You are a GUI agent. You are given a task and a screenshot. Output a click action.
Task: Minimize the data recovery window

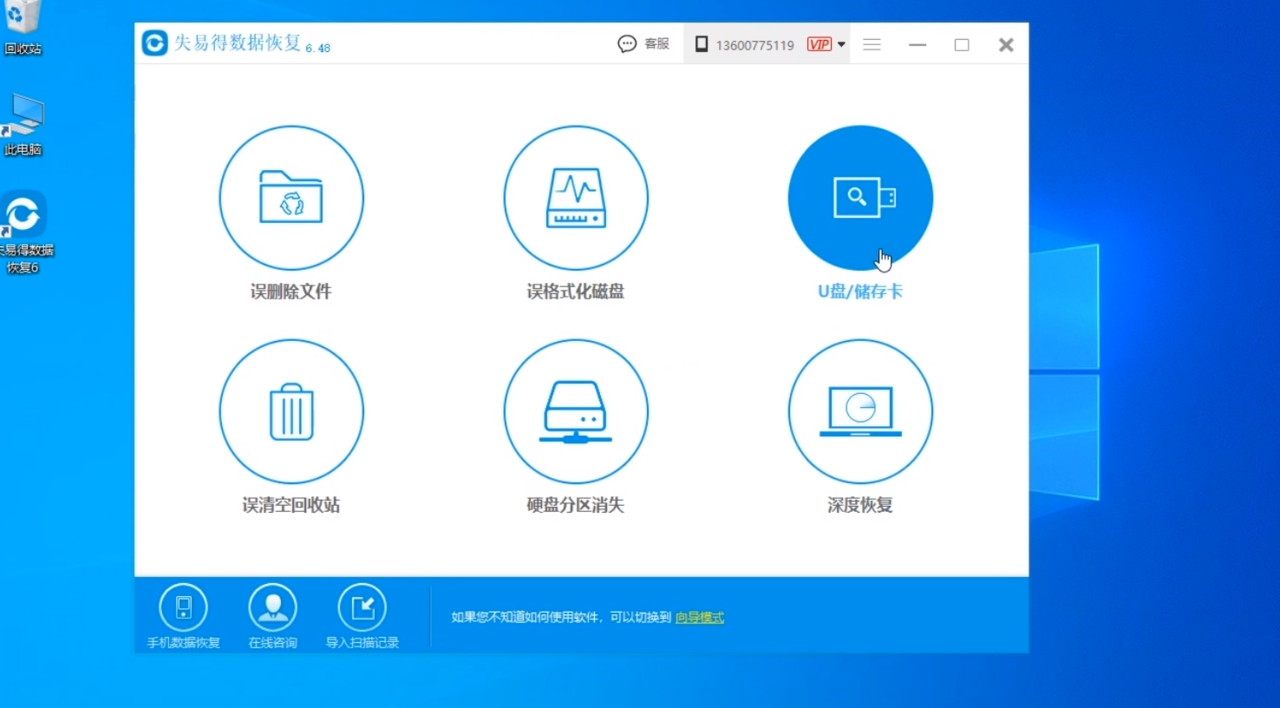point(917,45)
